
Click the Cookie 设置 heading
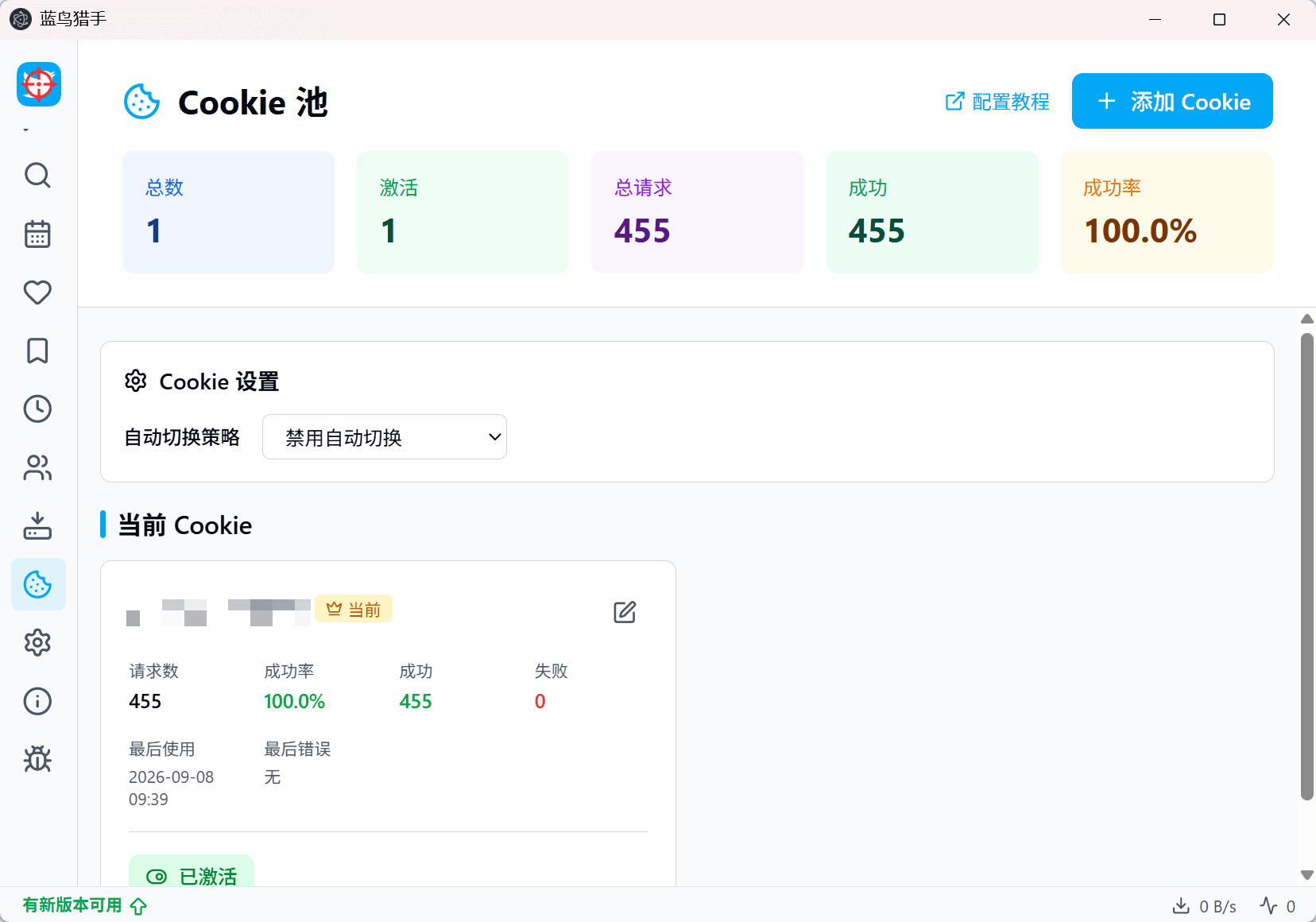click(219, 382)
